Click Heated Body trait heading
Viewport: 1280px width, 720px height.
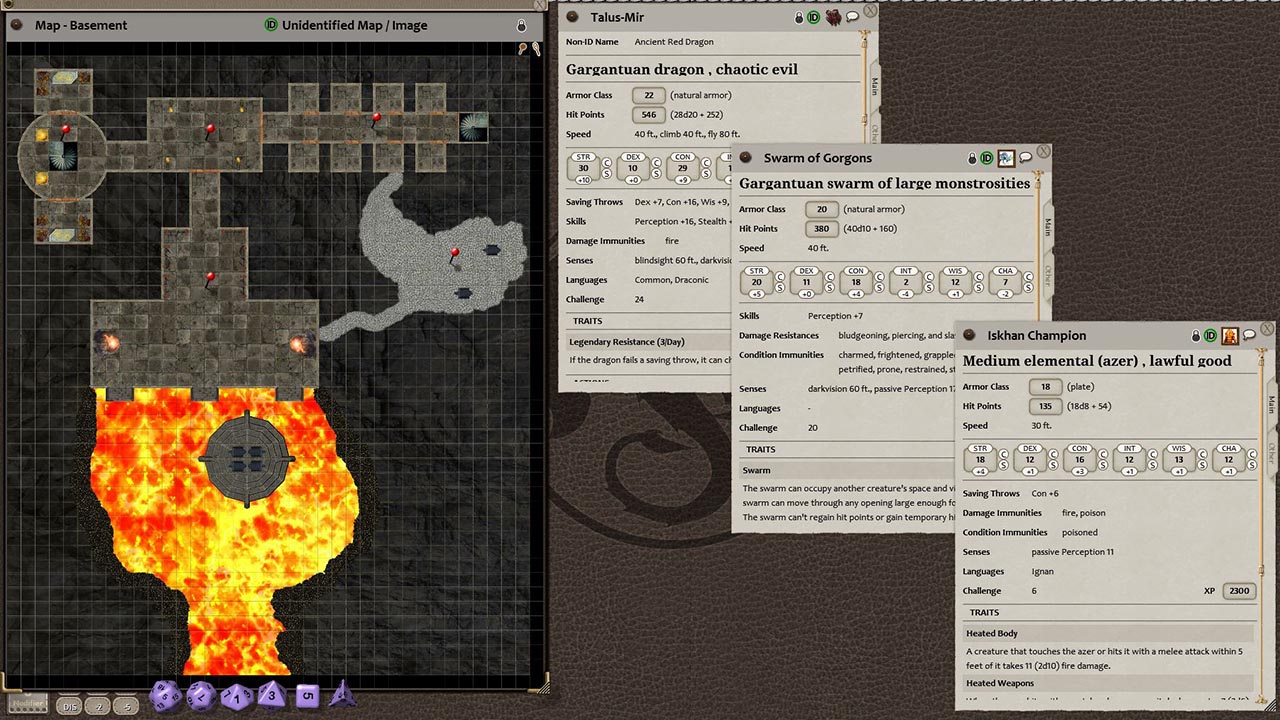coord(992,633)
